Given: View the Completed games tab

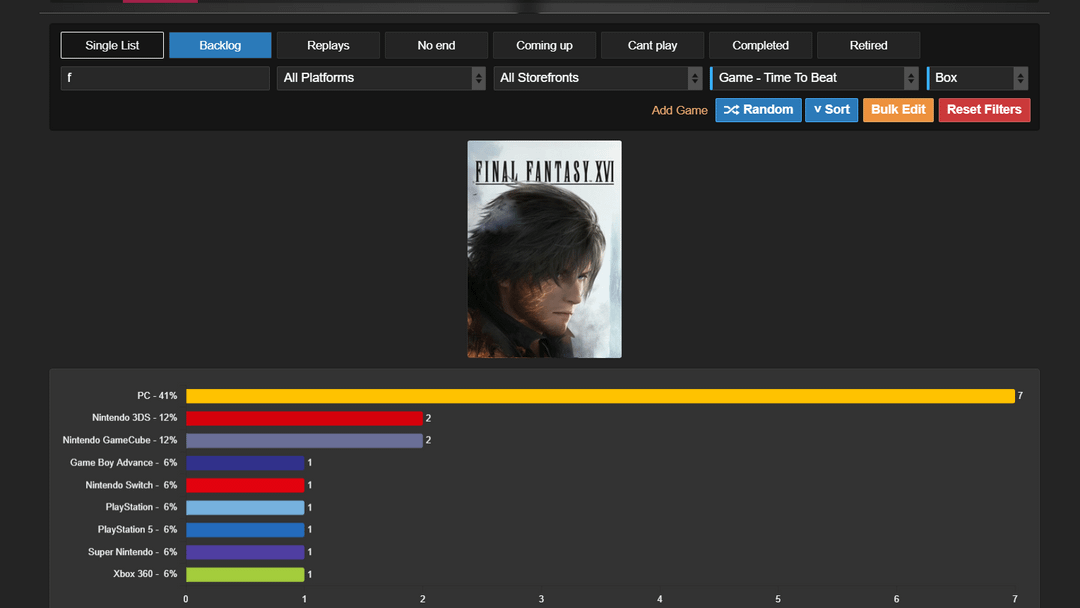Looking at the screenshot, I should click(760, 45).
